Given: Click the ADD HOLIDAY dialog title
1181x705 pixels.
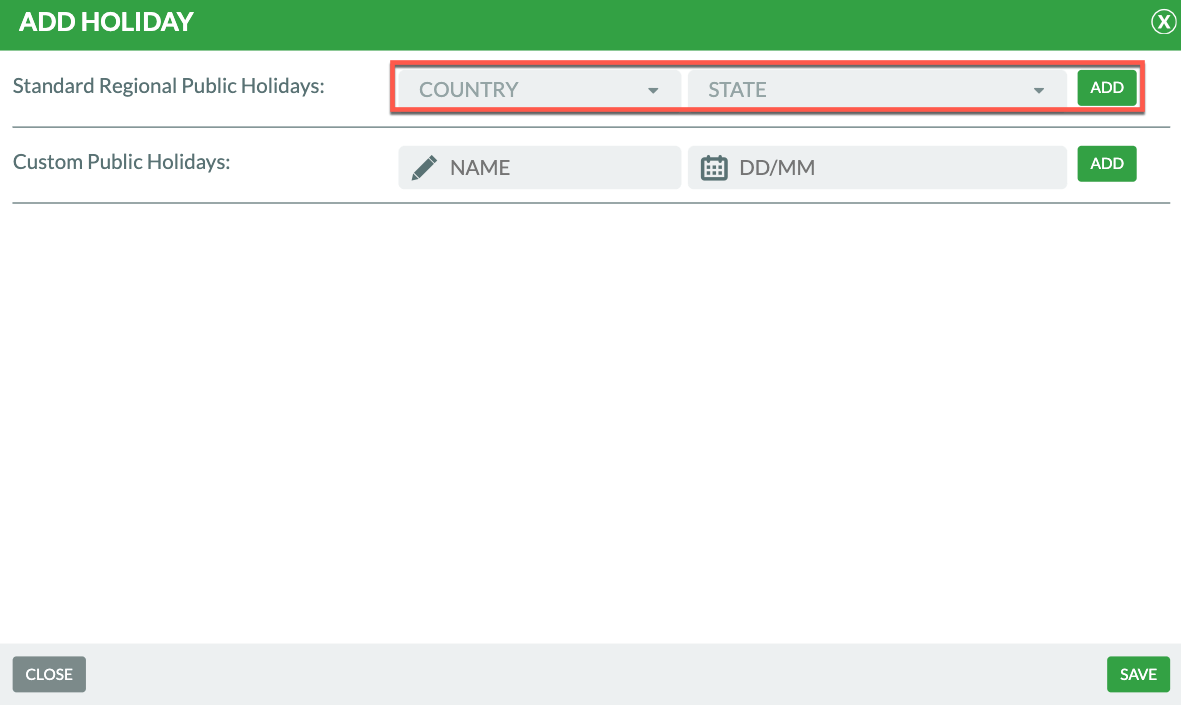Looking at the screenshot, I should (x=106, y=22).
